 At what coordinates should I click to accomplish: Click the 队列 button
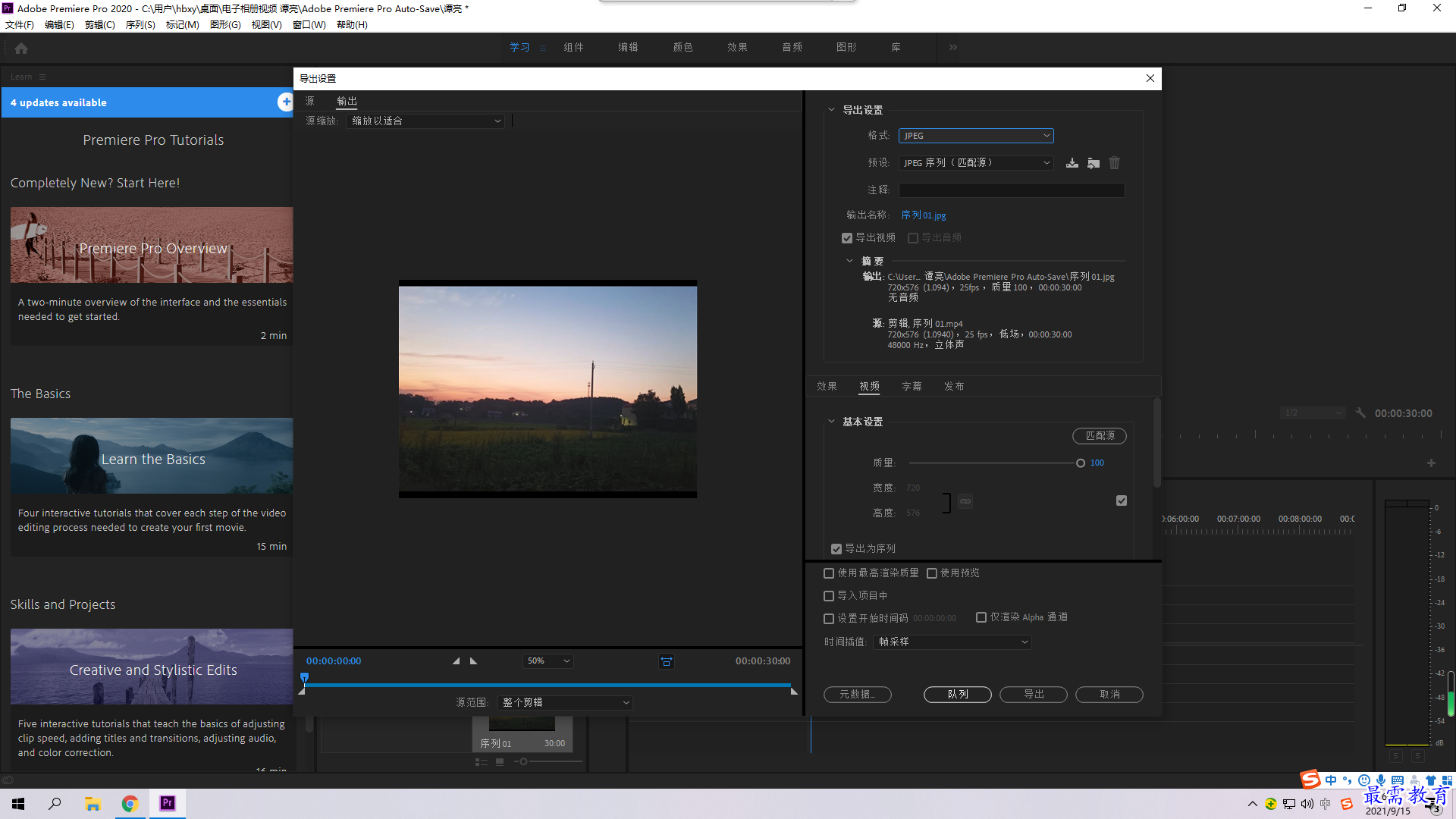pos(958,695)
